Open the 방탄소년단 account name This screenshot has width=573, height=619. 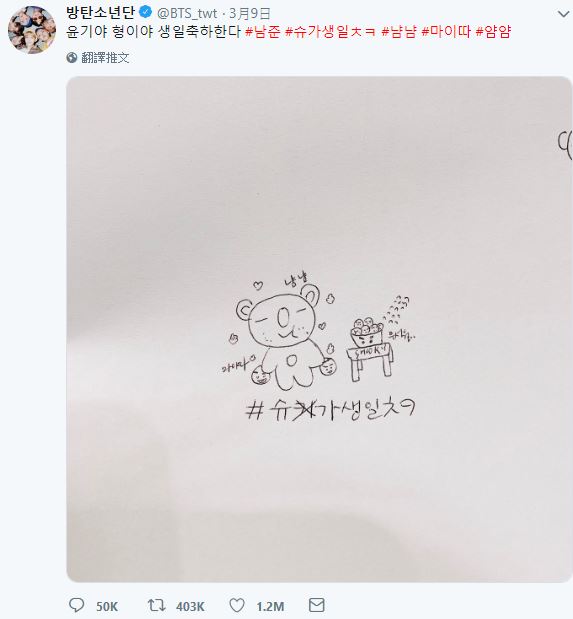(101, 13)
